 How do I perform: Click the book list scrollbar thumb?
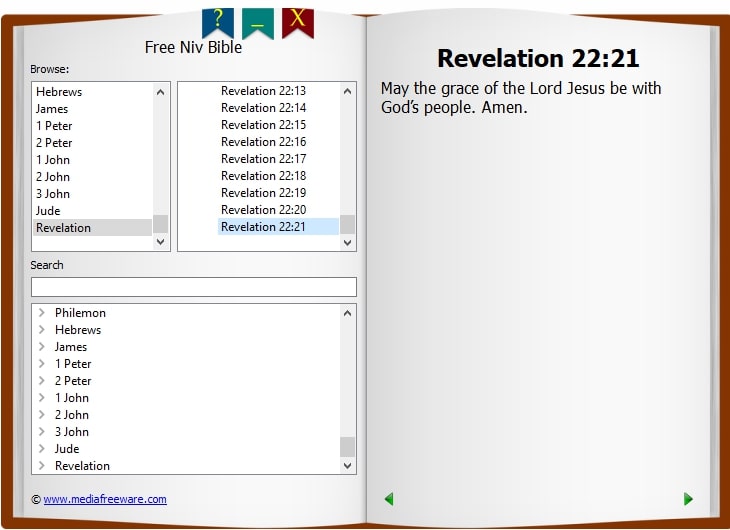point(161,224)
